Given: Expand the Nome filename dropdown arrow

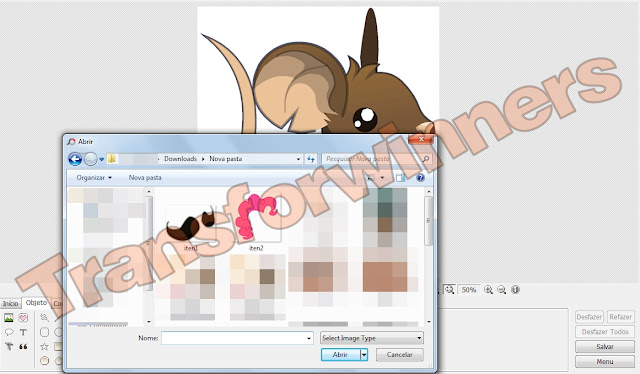Looking at the screenshot, I should coord(309,338).
